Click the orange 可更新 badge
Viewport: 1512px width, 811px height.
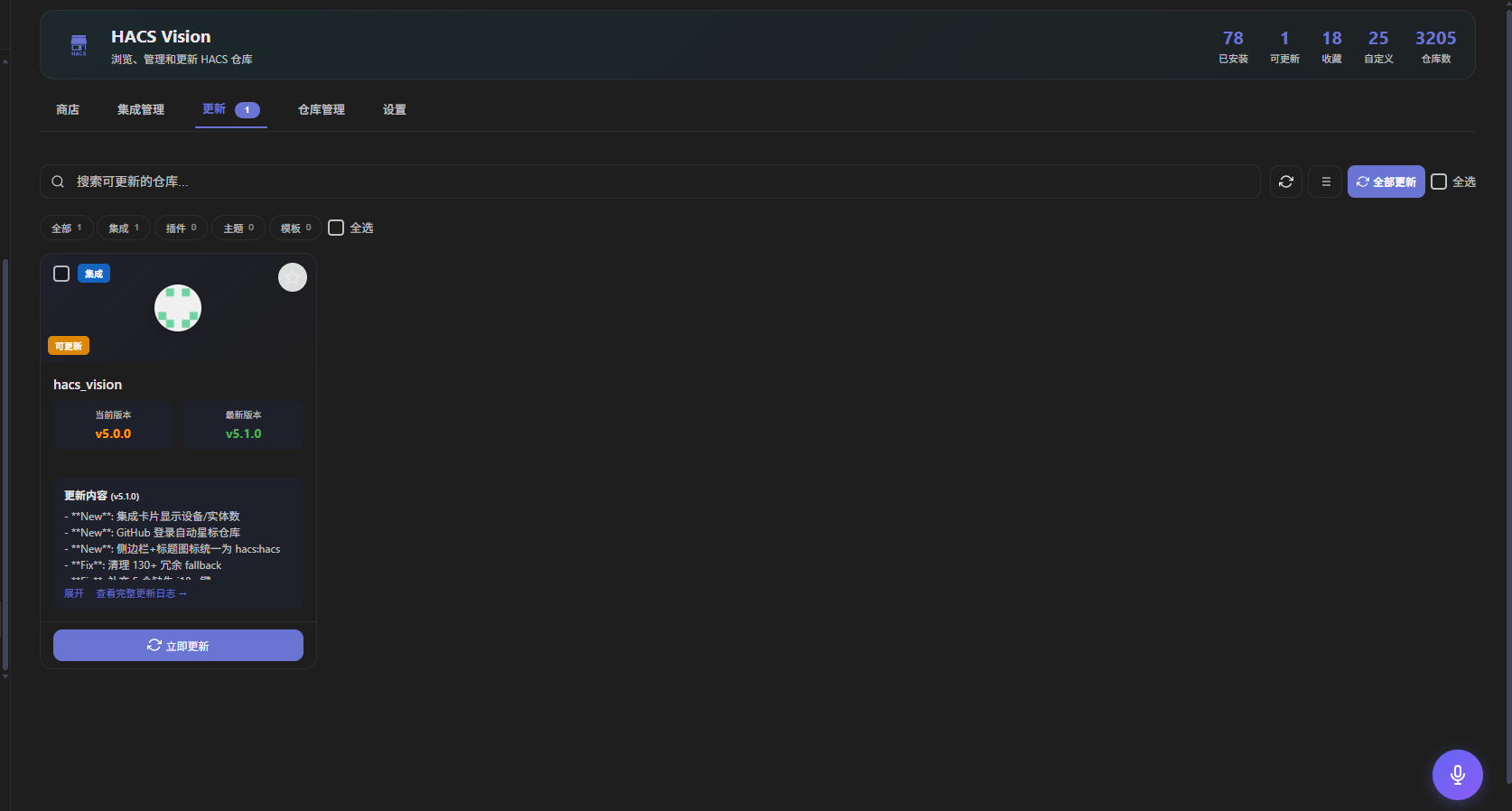[x=69, y=346]
